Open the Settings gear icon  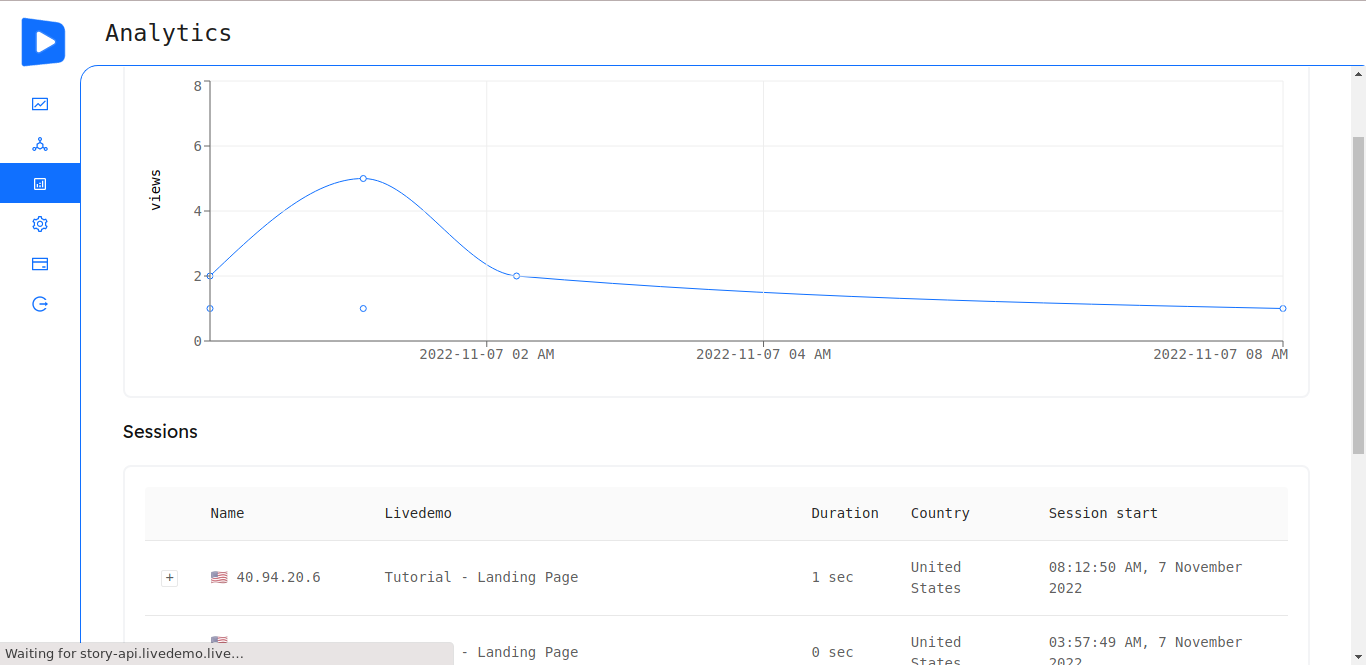point(40,224)
